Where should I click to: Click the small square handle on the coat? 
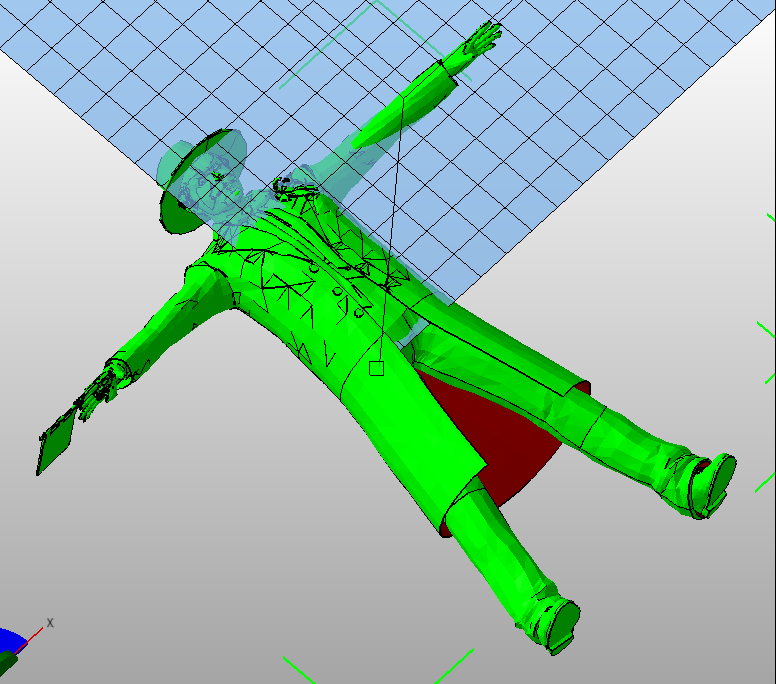click(376, 368)
